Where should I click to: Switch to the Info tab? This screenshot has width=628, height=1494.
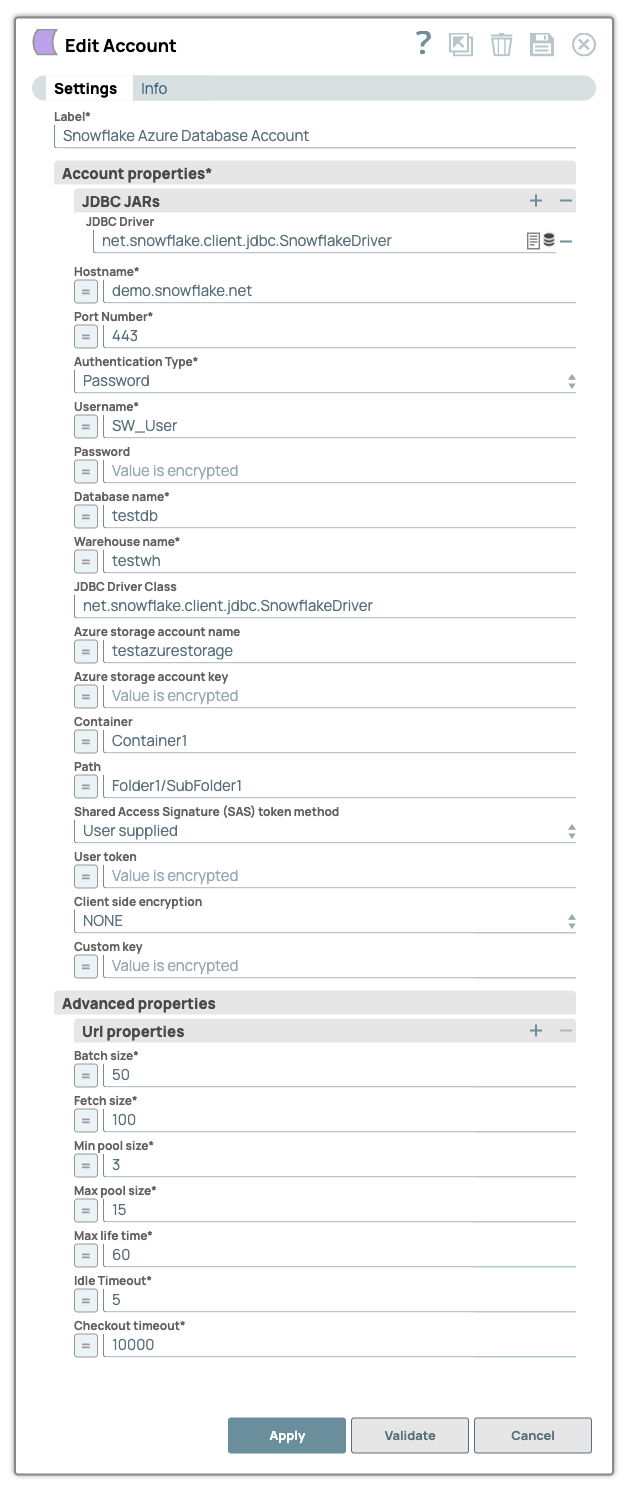click(154, 88)
